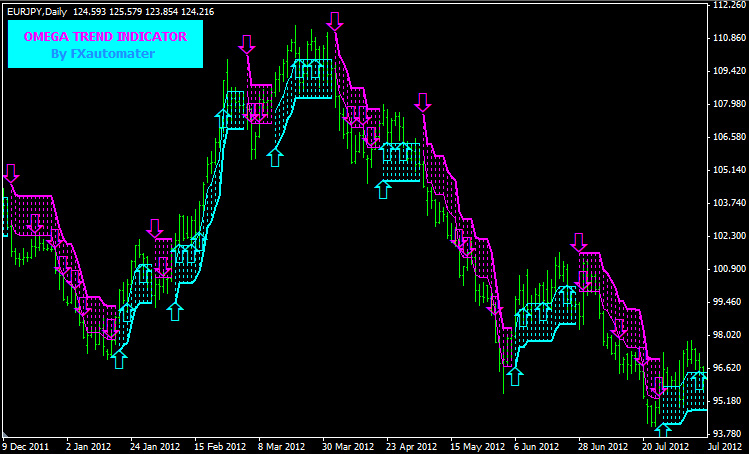The image size is (749, 454).
Task: Click the EURJPY,Daily chart symbol label
Action: (37, 11)
